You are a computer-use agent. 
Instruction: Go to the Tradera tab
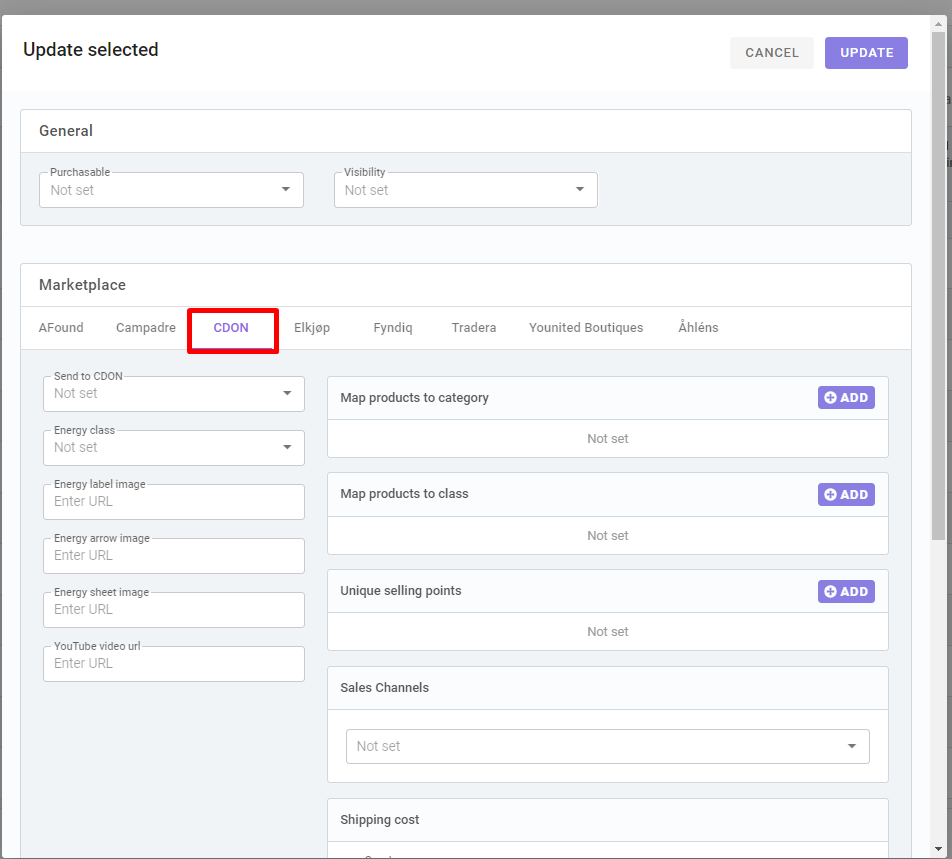(x=474, y=328)
